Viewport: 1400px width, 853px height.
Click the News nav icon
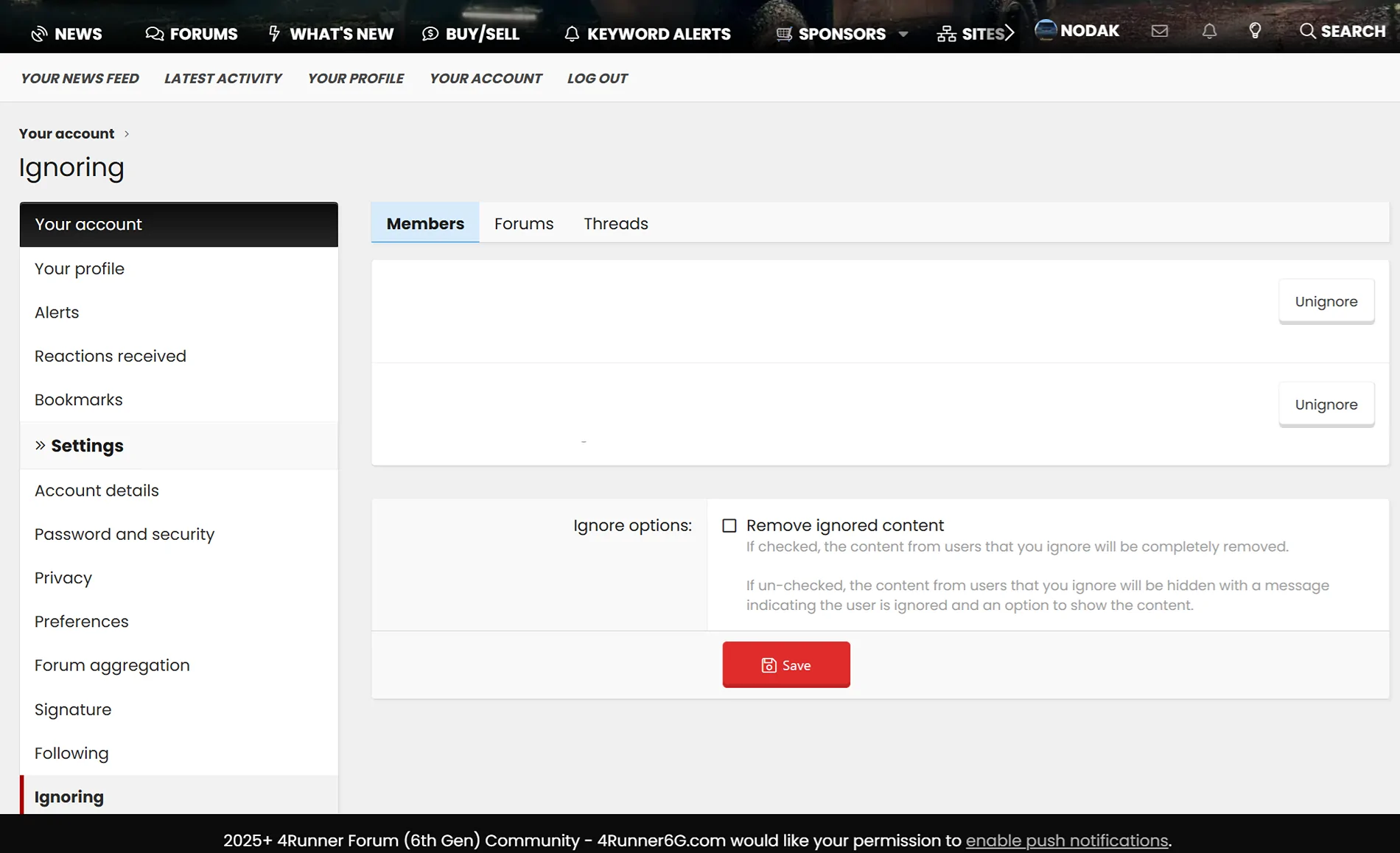pos(39,34)
